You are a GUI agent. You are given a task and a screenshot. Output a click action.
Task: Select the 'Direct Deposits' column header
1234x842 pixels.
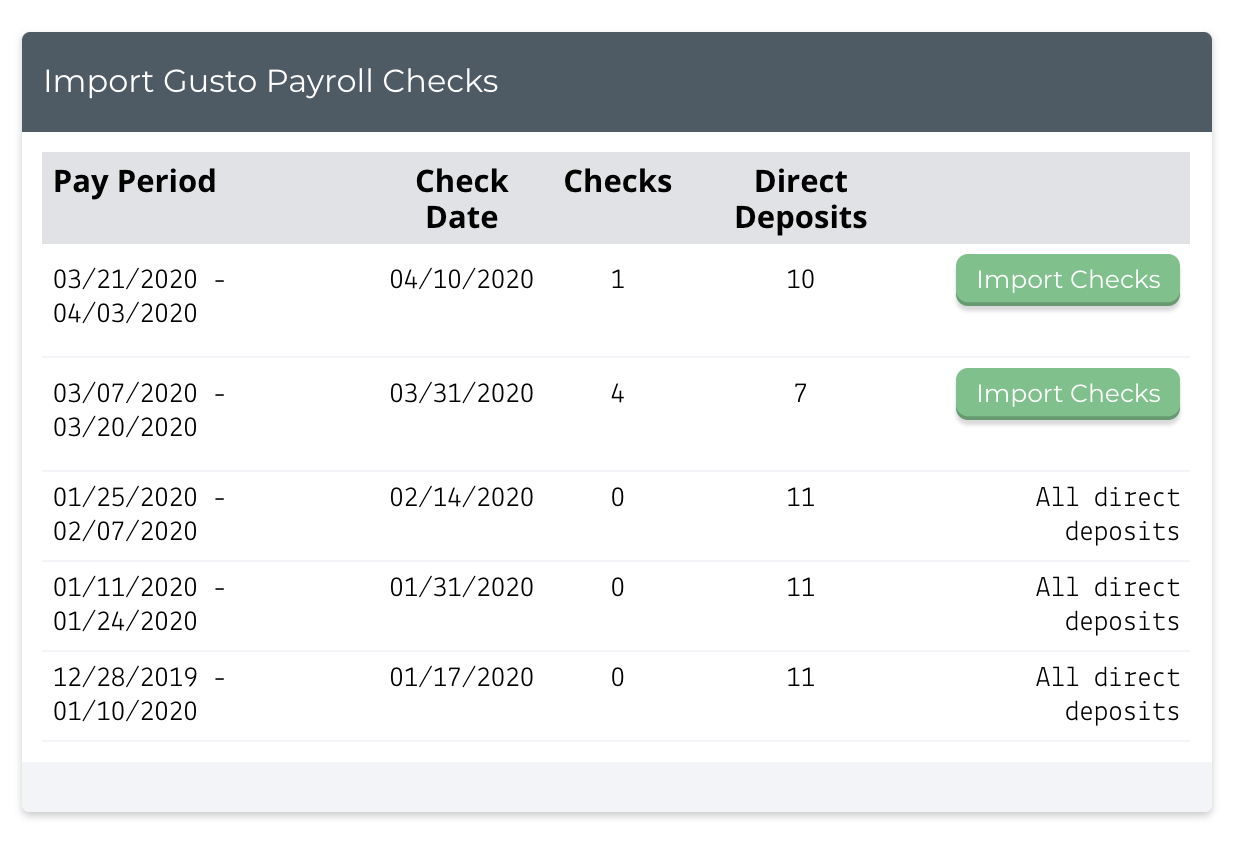point(801,199)
